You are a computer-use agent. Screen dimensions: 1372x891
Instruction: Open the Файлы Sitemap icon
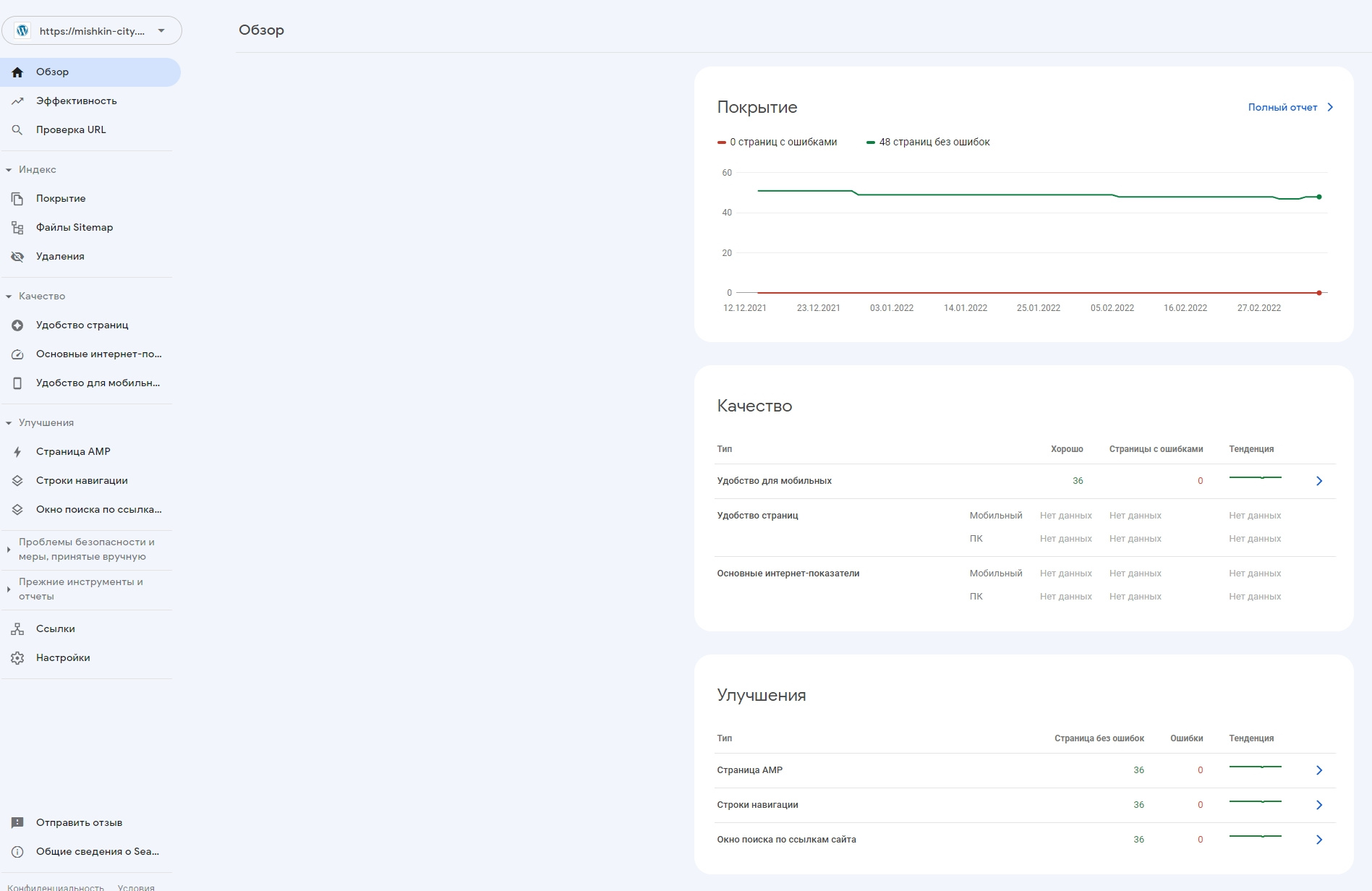coord(17,228)
